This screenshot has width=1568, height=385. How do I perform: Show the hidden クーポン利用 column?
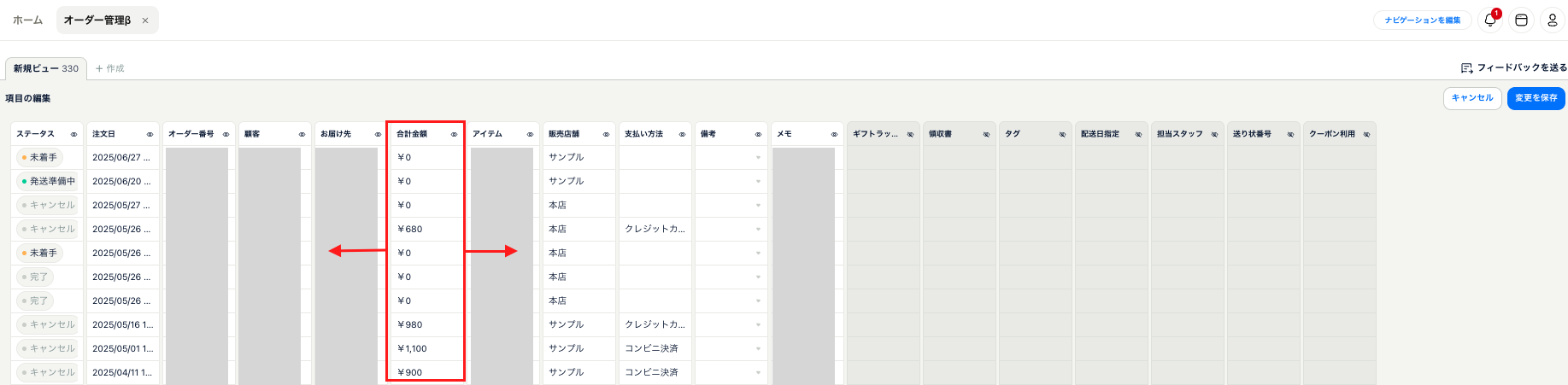click(1366, 134)
